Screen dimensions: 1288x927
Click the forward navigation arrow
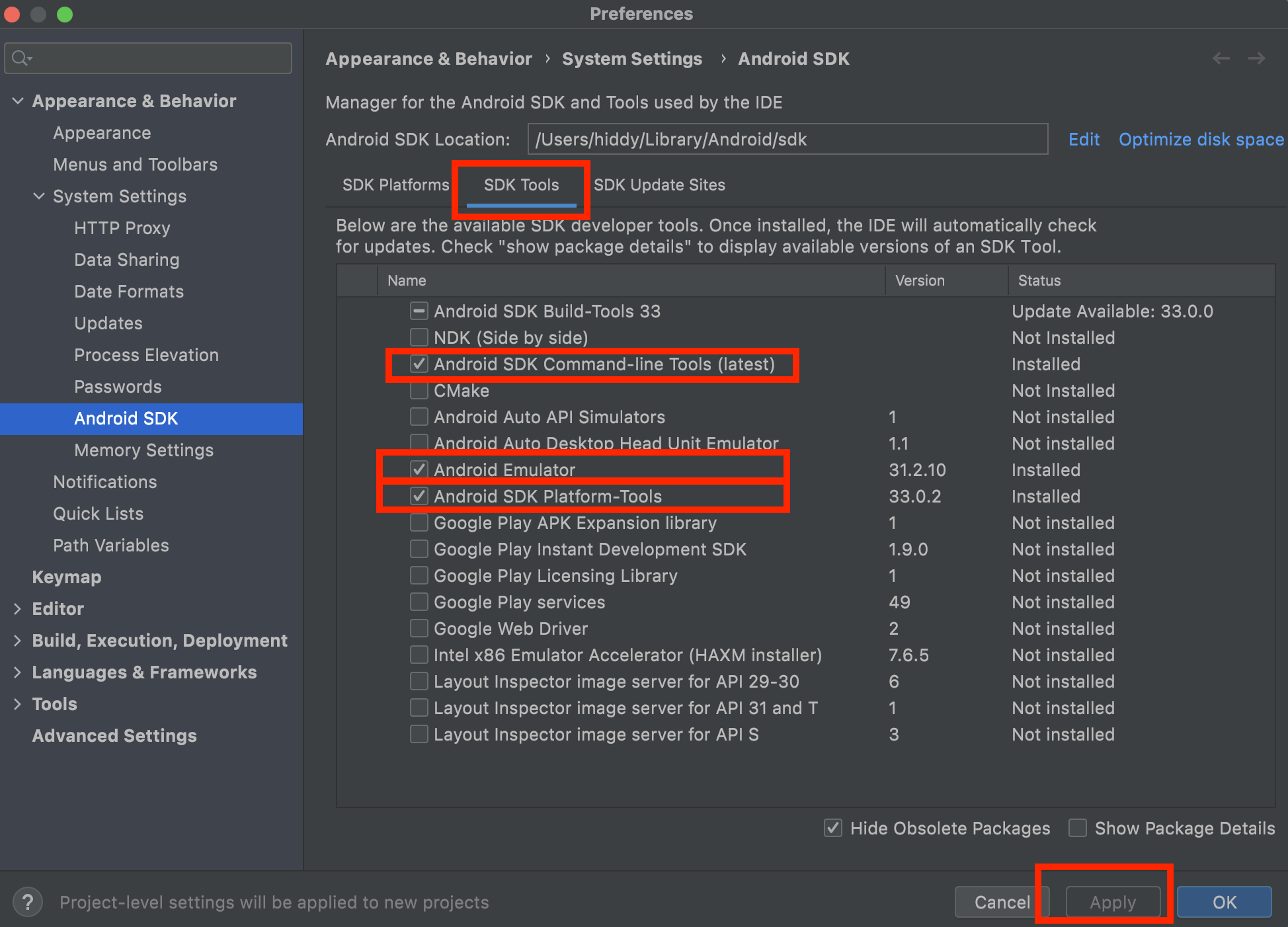coord(1256,58)
